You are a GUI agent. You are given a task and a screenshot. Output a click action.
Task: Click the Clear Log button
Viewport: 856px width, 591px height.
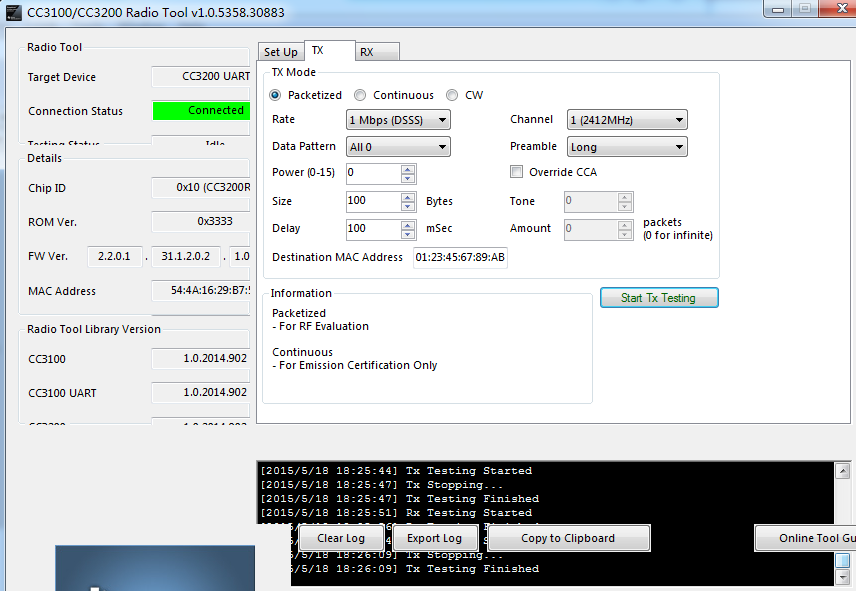(x=341, y=538)
